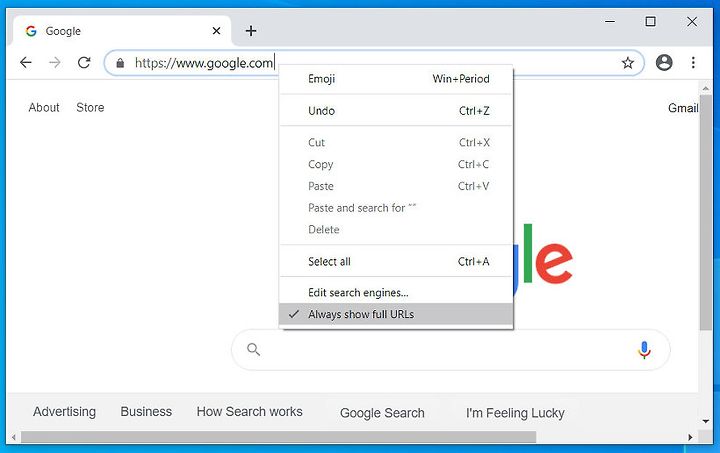Screen dimensions: 720x453
Task: Click the horizontal scrollbar thumb
Action: click(x=278, y=437)
